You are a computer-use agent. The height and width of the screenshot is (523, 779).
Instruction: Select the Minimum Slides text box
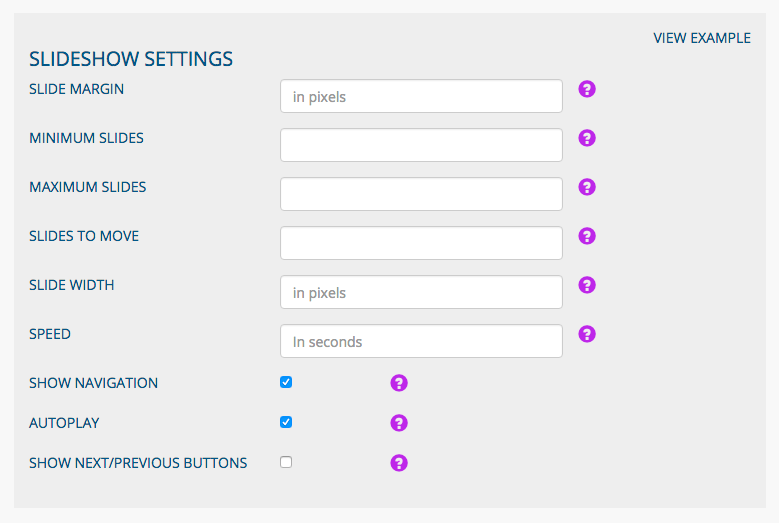point(421,145)
